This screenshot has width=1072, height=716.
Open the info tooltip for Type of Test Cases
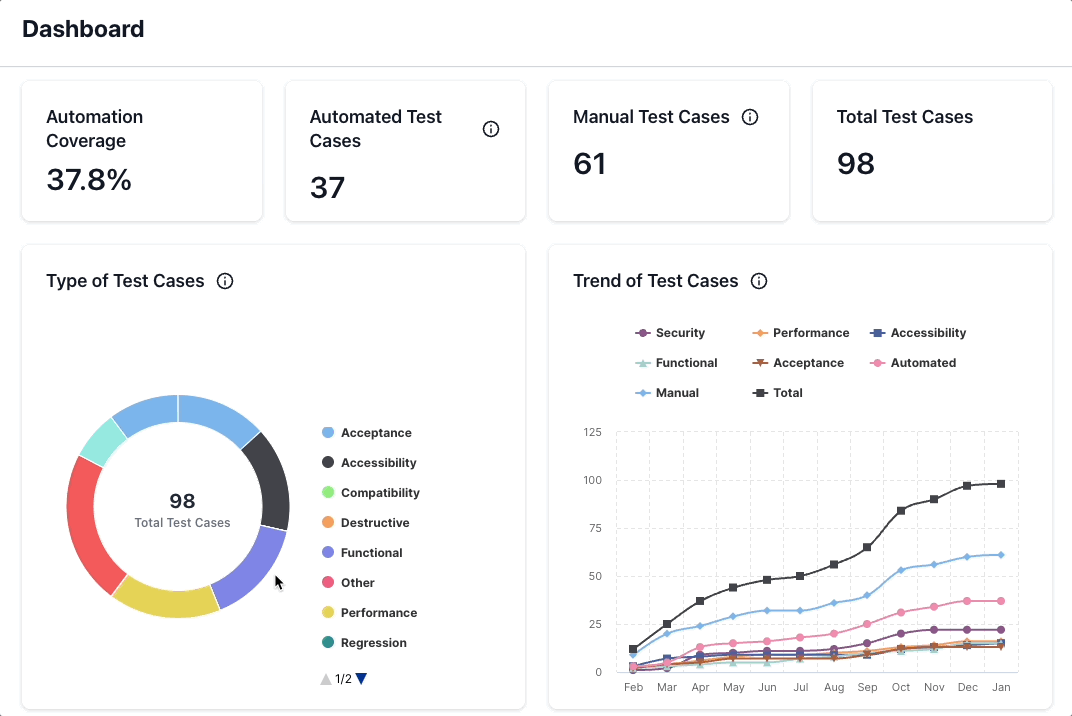(225, 281)
